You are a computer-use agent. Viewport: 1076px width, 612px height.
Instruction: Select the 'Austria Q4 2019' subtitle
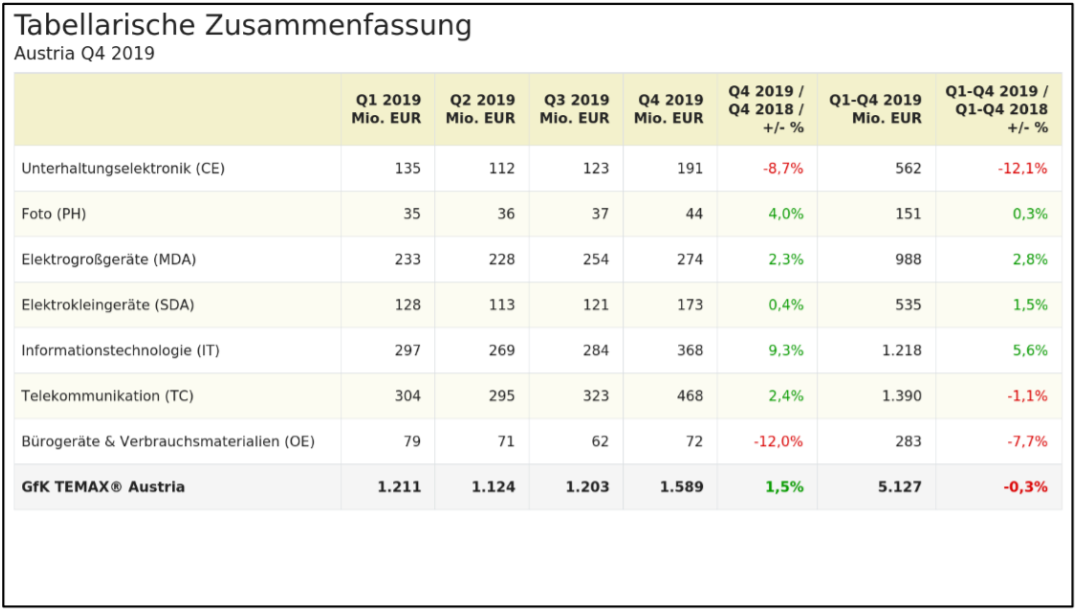pyautogui.click(x=85, y=54)
